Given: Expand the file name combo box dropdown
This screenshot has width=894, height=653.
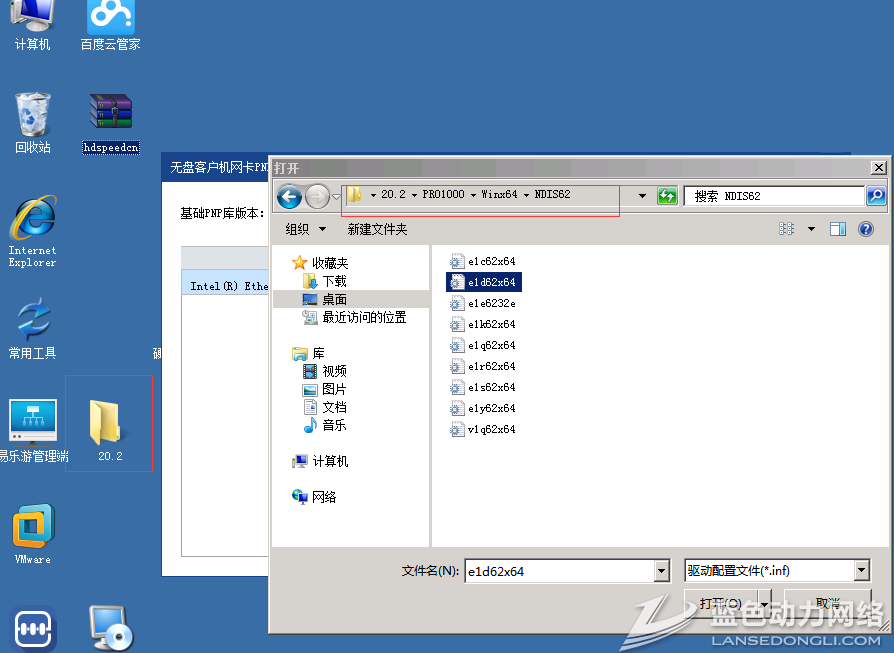Looking at the screenshot, I should (x=661, y=571).
